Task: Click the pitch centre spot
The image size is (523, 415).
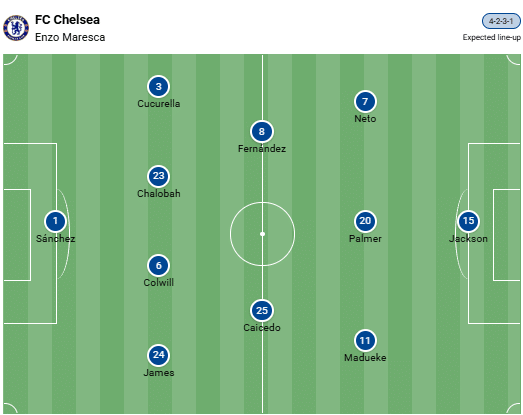Action: (x=263, y=234)
